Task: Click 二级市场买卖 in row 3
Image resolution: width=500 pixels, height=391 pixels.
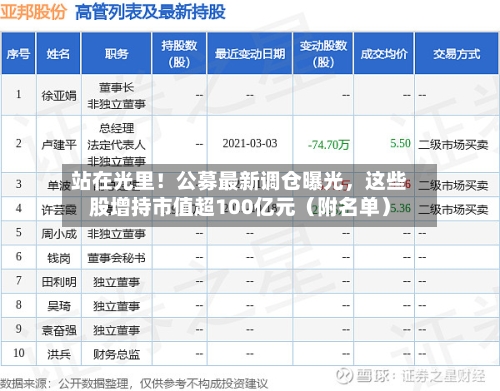Action: (x=453, y=185)
